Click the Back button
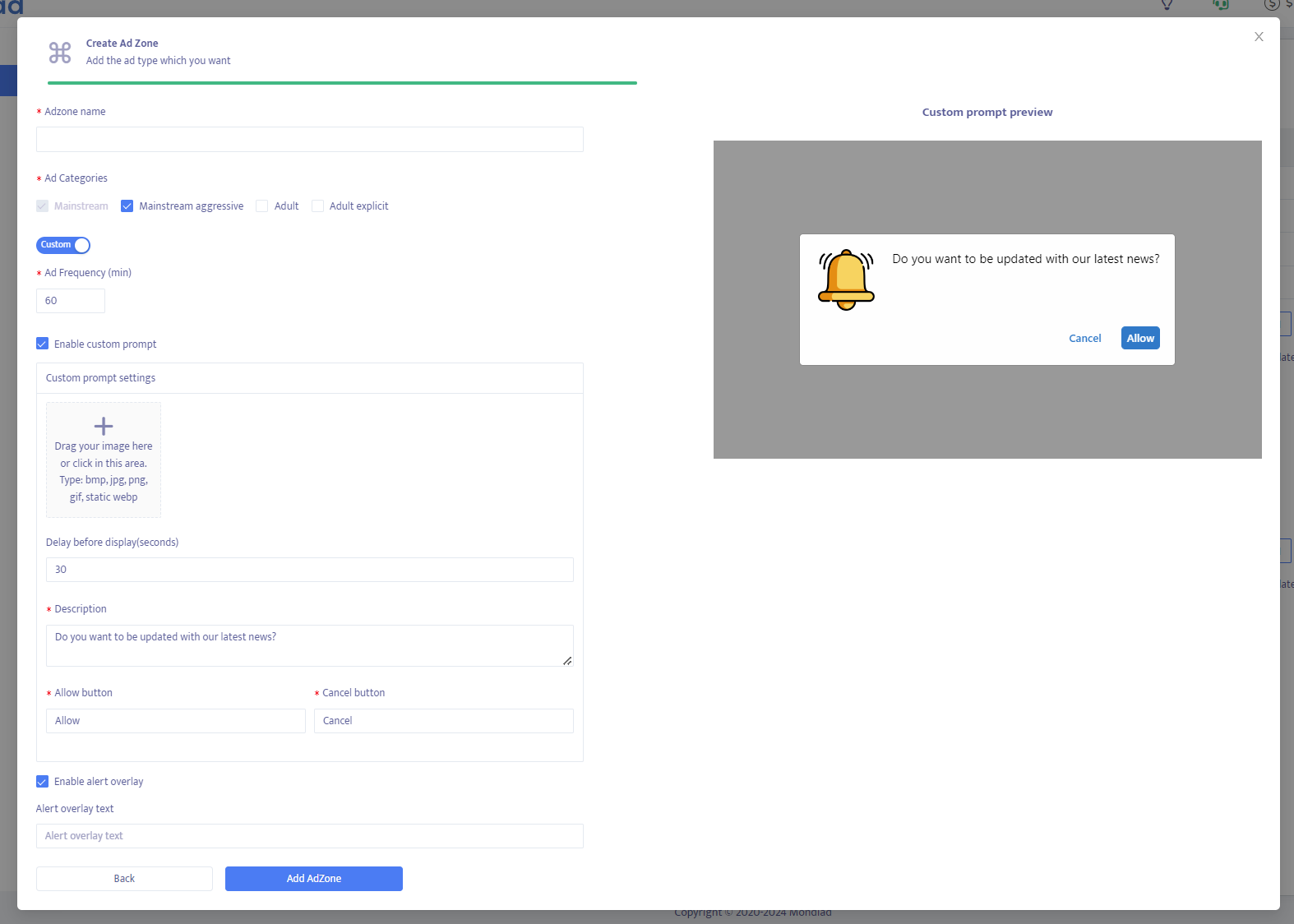 pyautogui.click(x=124, y=879)
